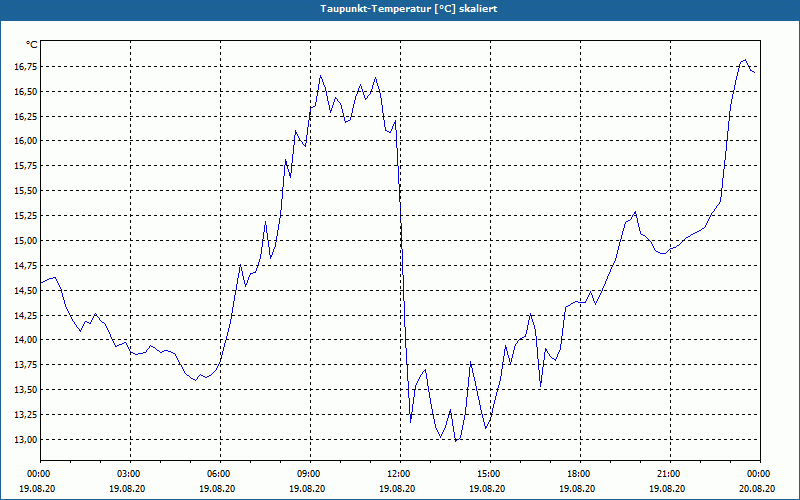Select the '15:00' time axis label

pos(487,474)
